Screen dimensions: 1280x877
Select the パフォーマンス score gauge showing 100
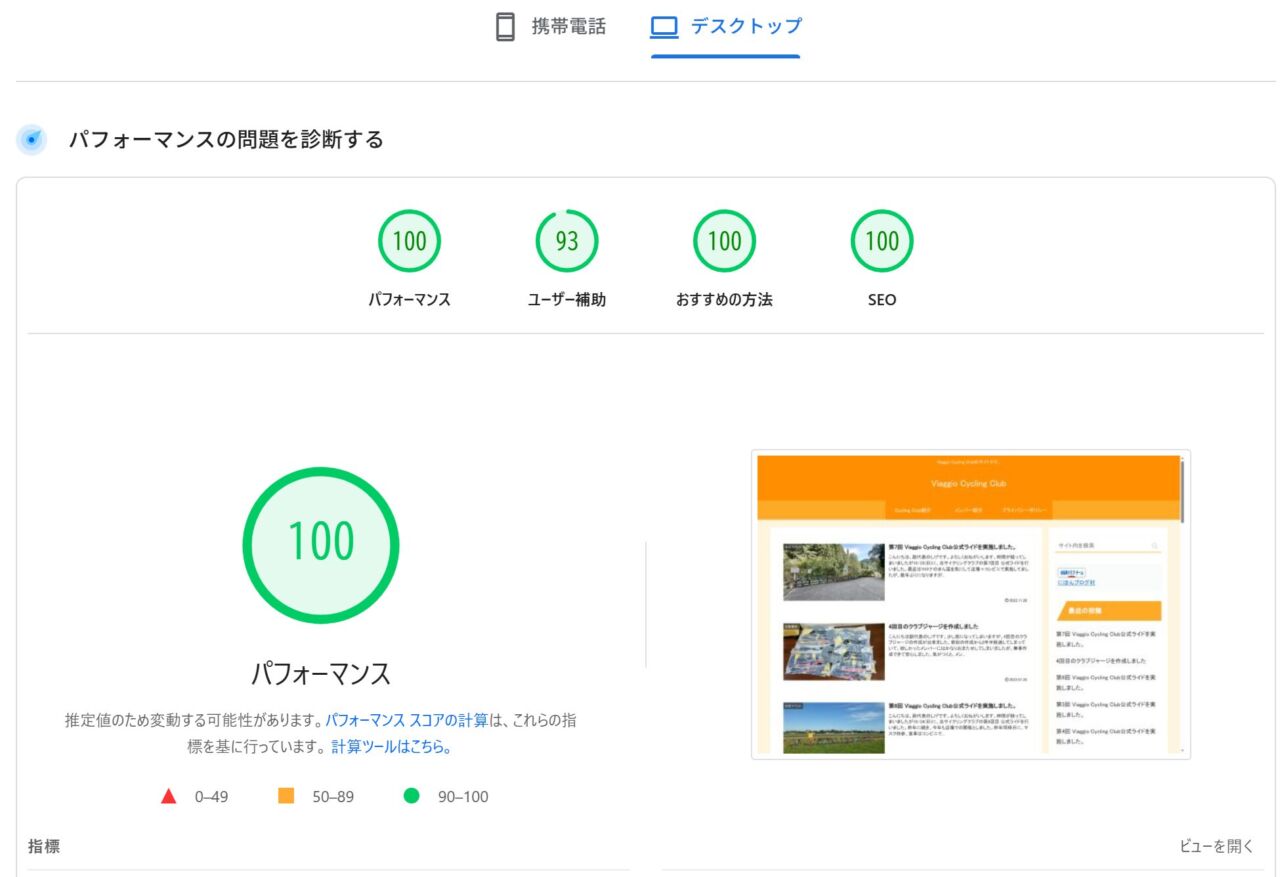coord(409,241)
